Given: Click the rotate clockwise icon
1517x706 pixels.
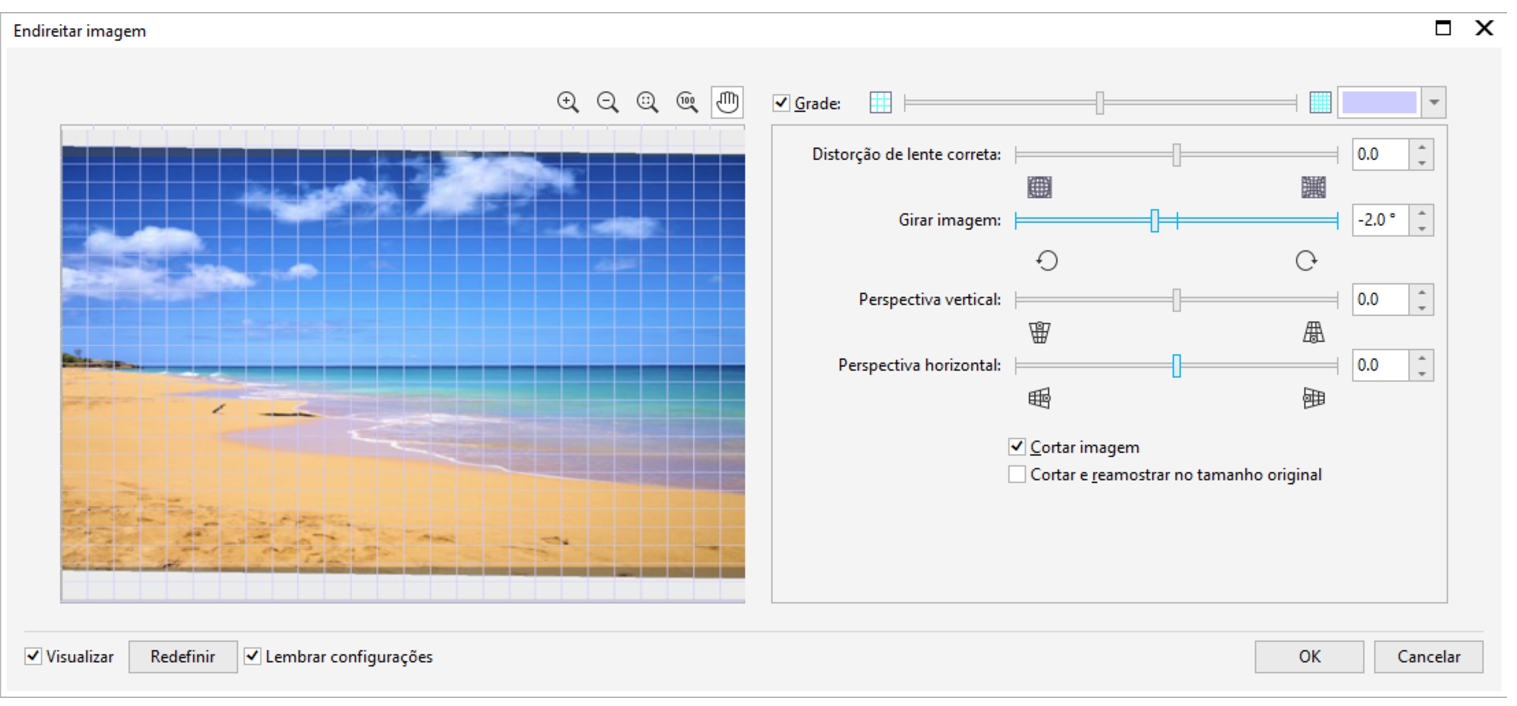Looking at the screenshot, I should coord(1306,260).
